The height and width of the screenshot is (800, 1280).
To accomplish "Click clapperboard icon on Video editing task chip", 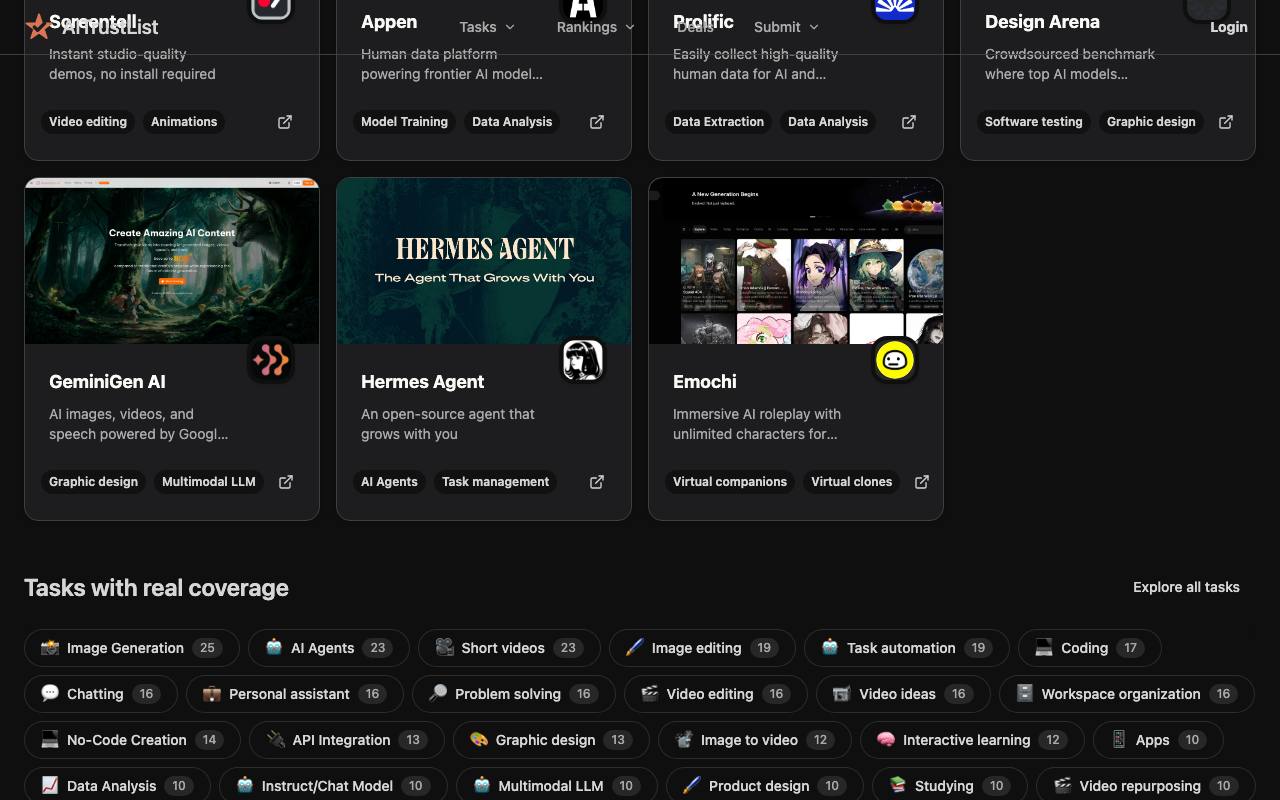I will (x=650, y=694).
